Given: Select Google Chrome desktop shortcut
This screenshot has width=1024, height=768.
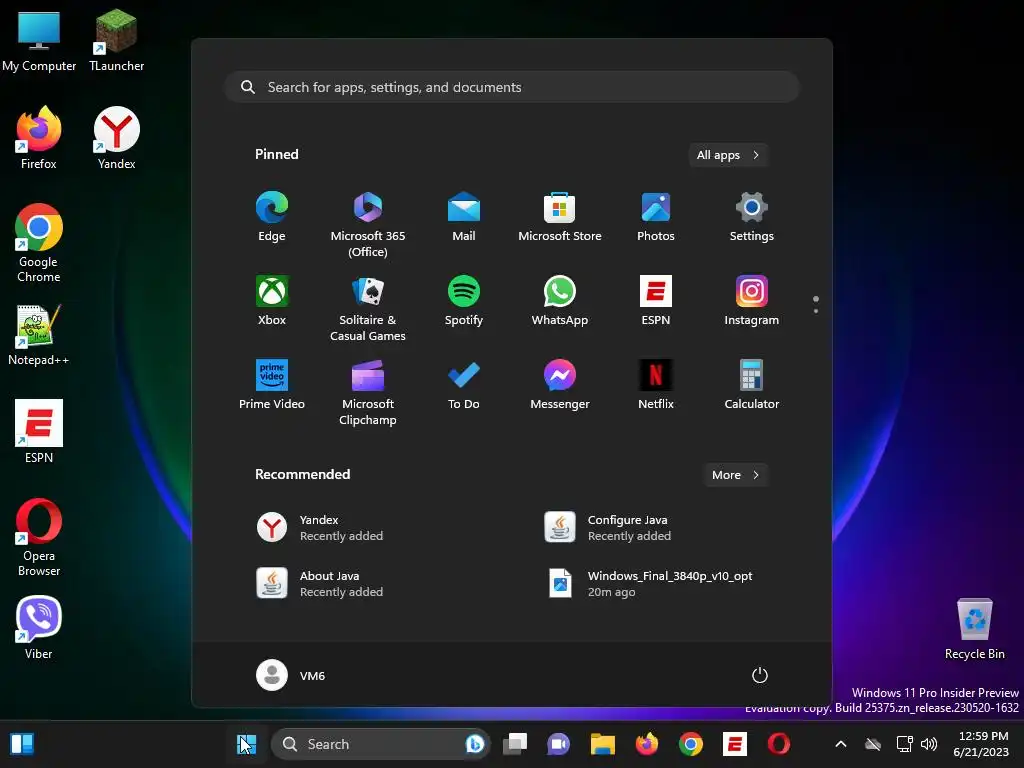Looking at the screenshot, I should pos(39,243).
